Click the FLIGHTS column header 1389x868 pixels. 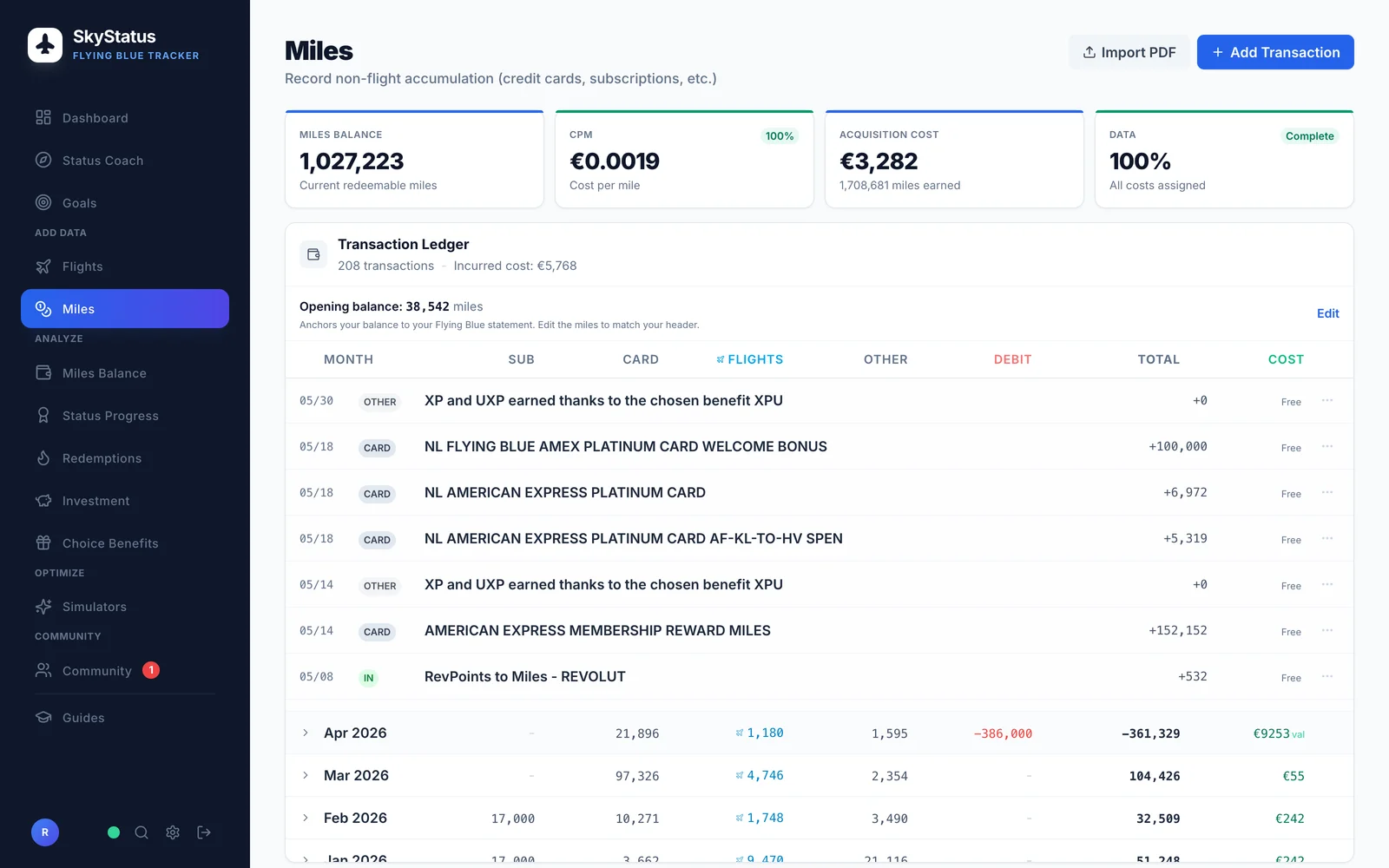pos(749,359)
